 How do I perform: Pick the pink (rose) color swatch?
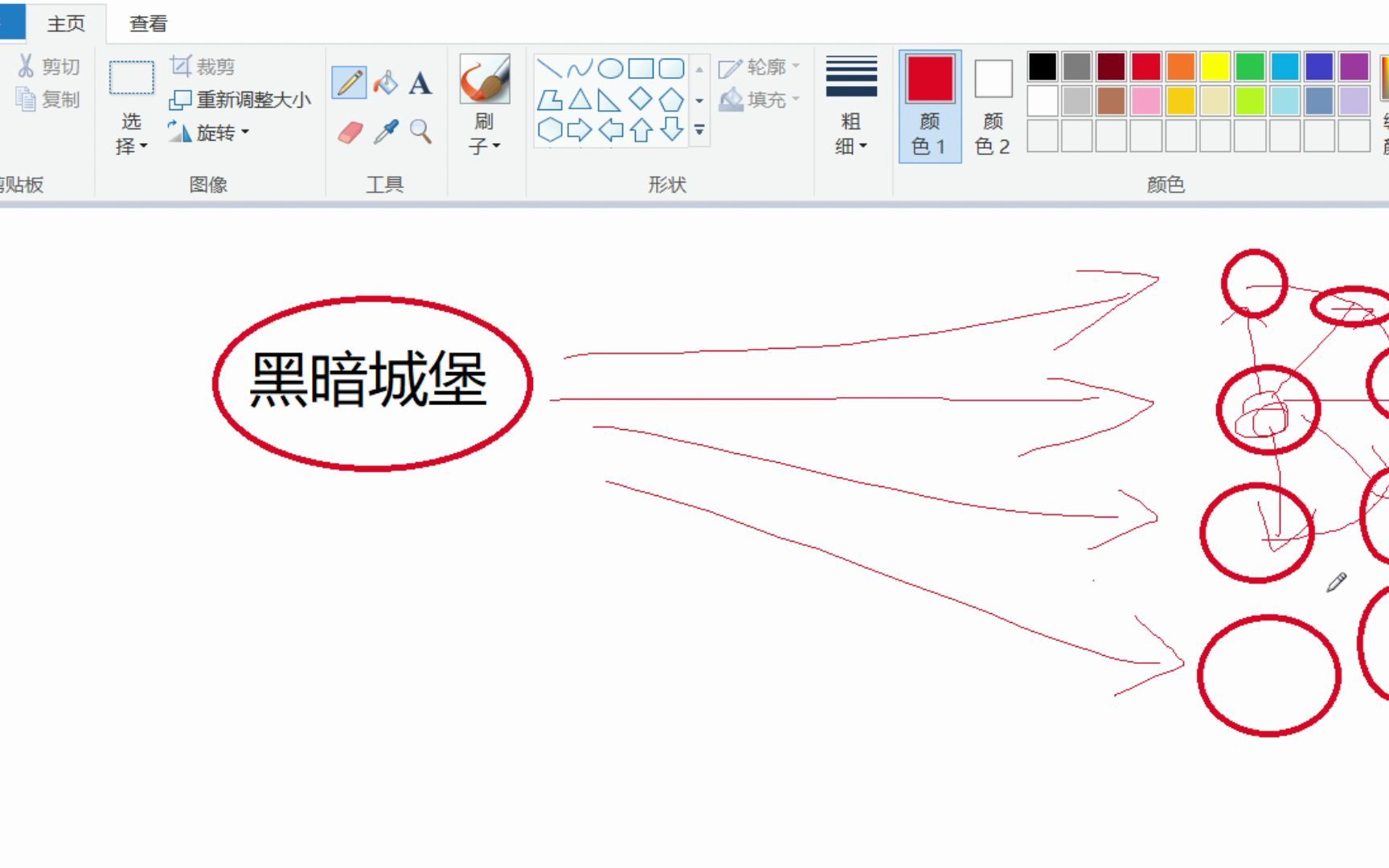coord(1146,101)
